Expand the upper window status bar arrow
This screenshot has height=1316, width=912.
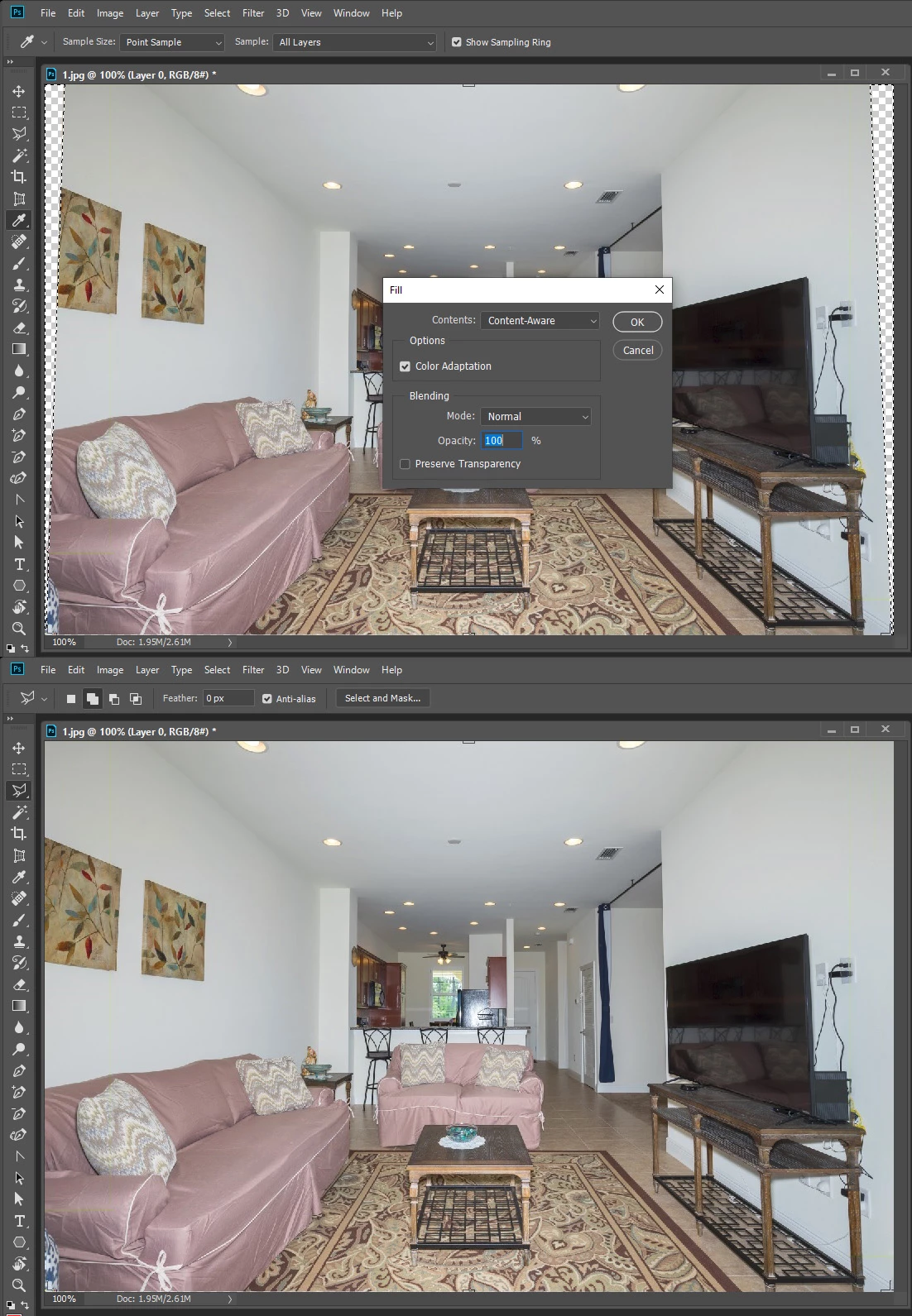230,642
